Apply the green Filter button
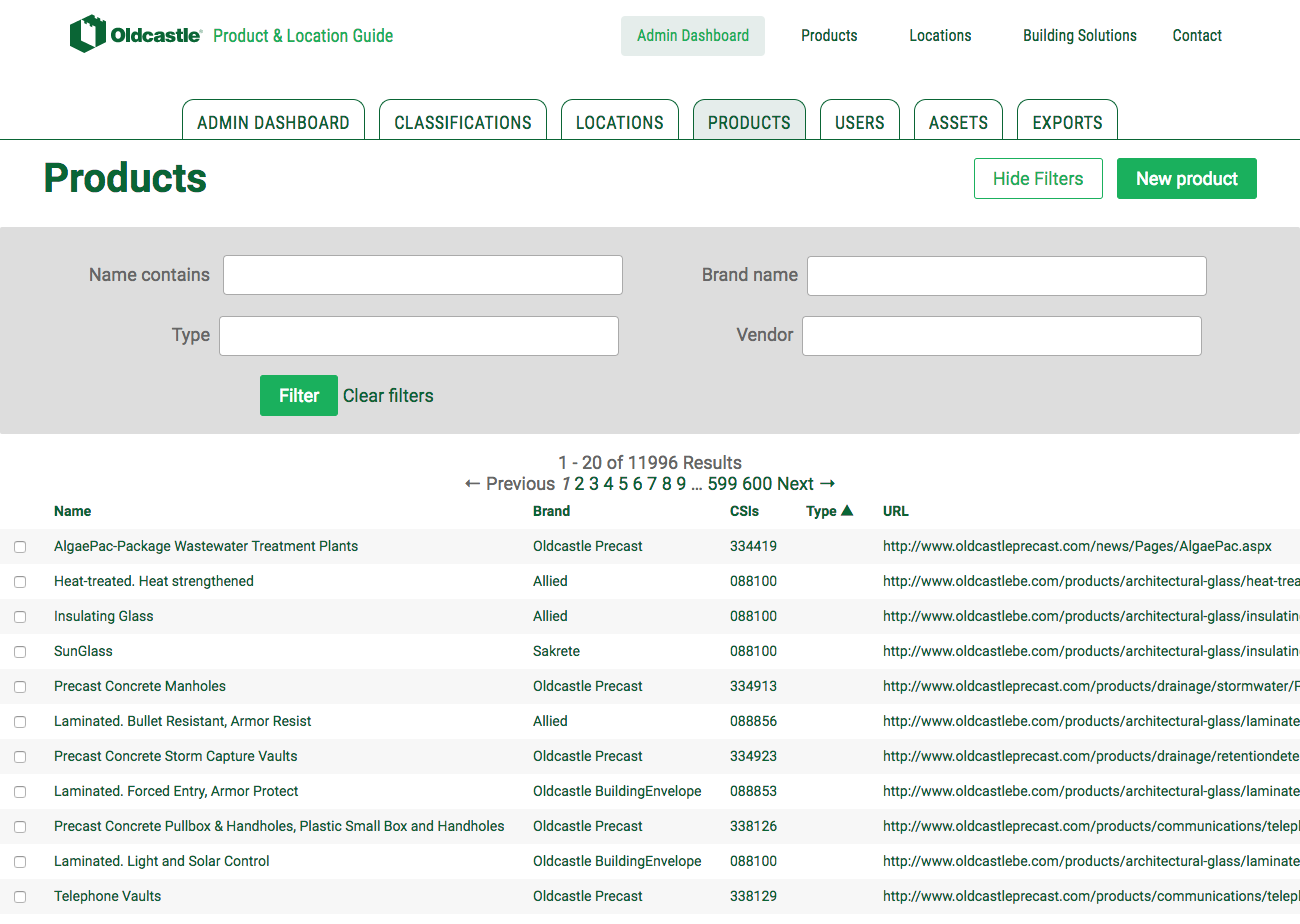The width and height of the screenshot is (1300, 924). coord(299,396)
